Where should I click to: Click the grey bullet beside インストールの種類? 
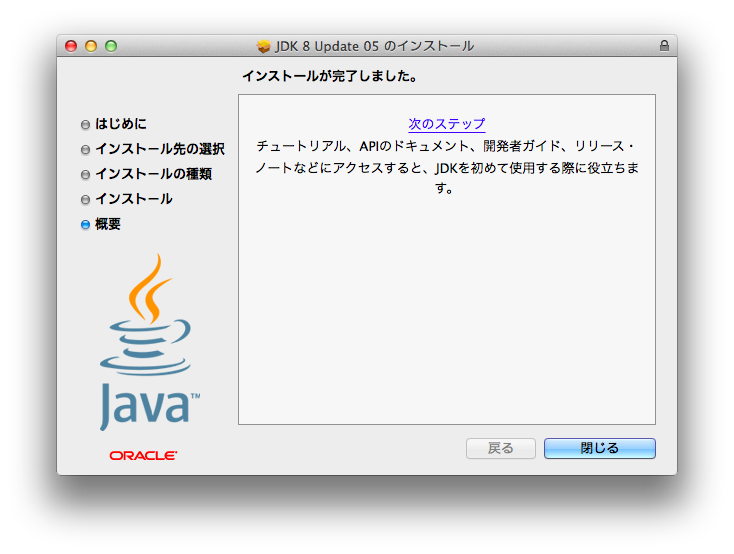coord(85,175)
